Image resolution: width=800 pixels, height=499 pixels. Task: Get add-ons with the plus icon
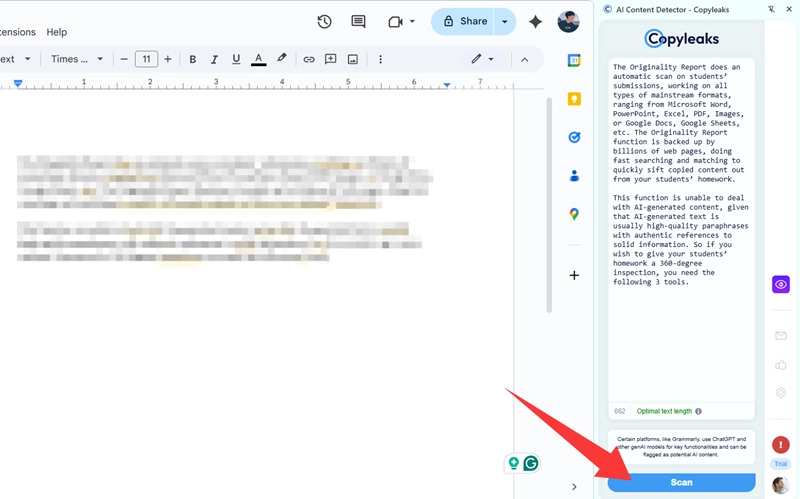[574, 276]
